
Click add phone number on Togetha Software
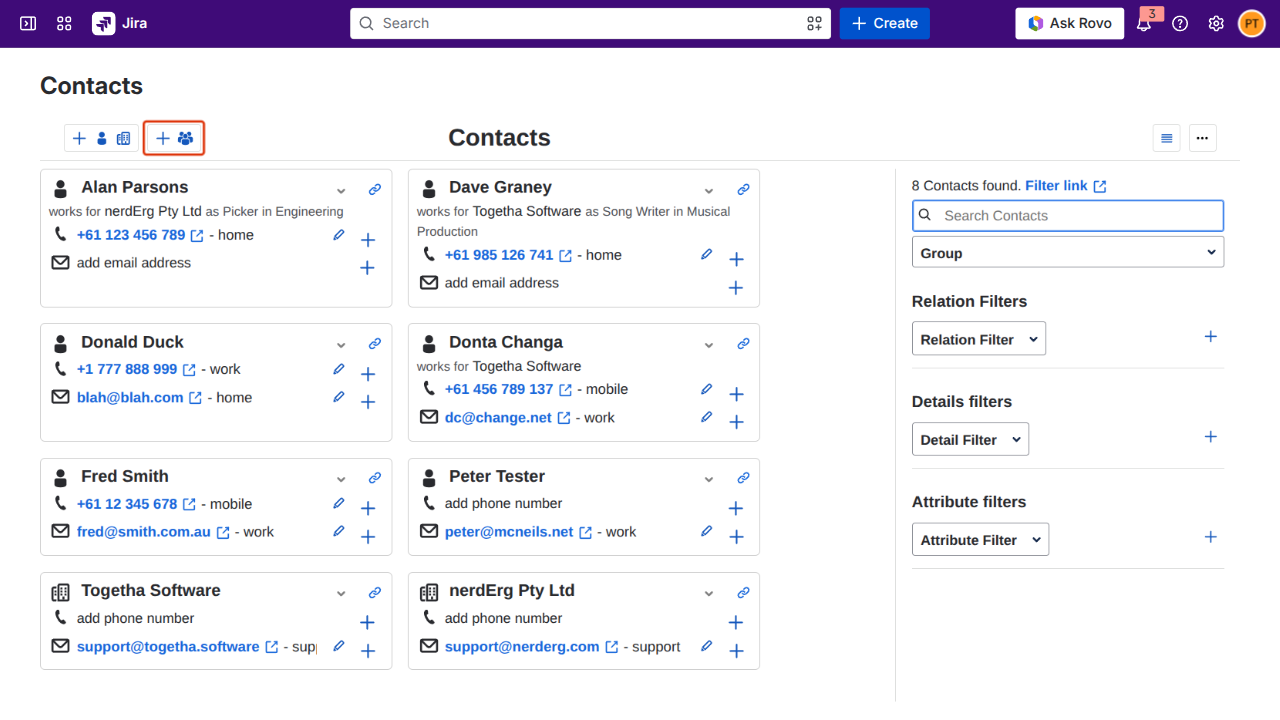[135, 618]
